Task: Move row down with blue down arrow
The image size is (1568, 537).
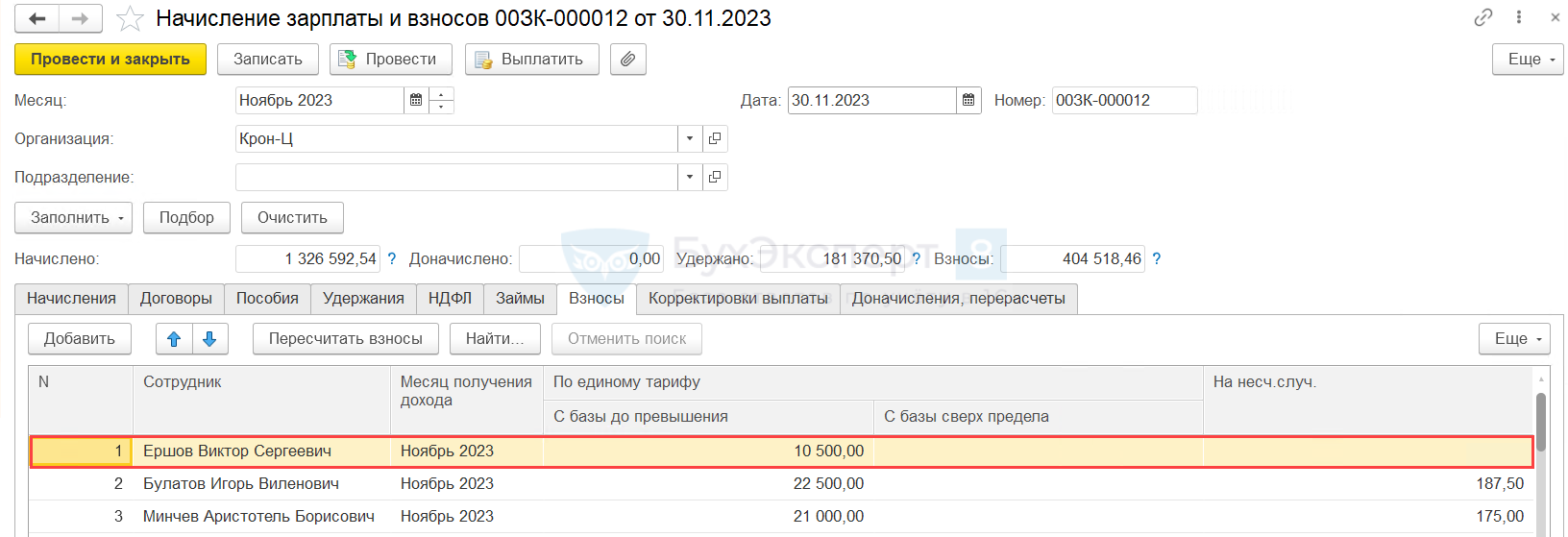Action: [209, 338]
